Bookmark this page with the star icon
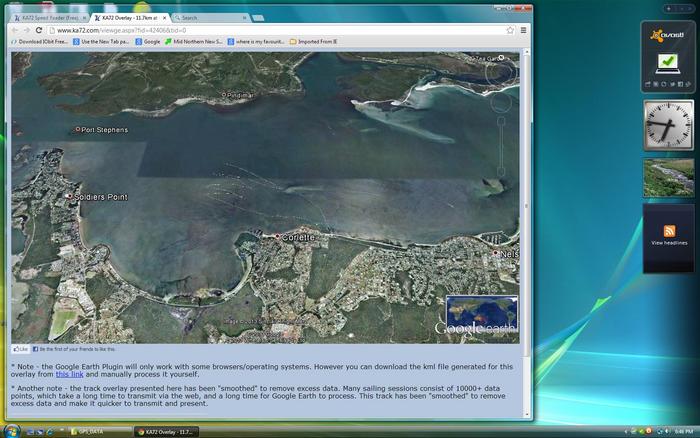Viewport: 700px width, 438px height. tap(510, 30)
